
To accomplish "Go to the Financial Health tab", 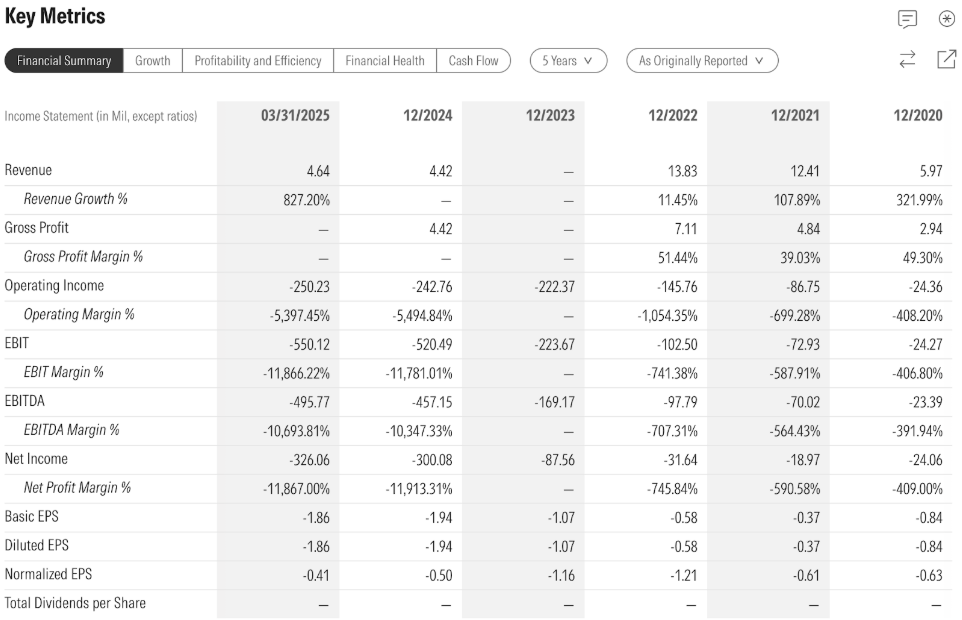I will [x=385, y=61].
